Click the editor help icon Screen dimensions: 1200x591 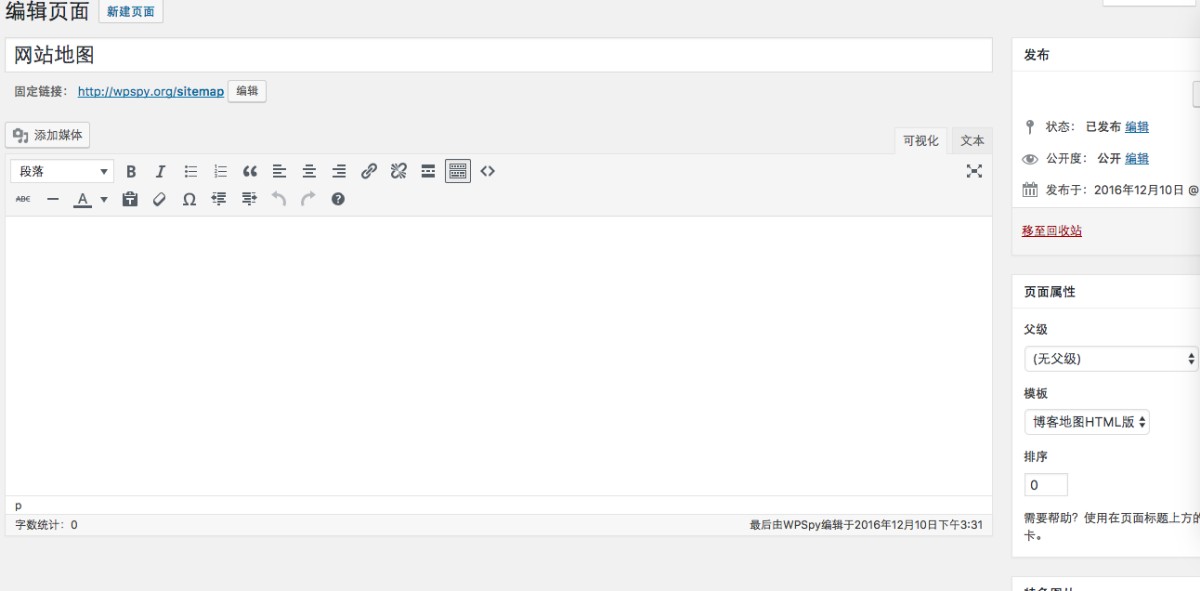[x=338, y=199]
